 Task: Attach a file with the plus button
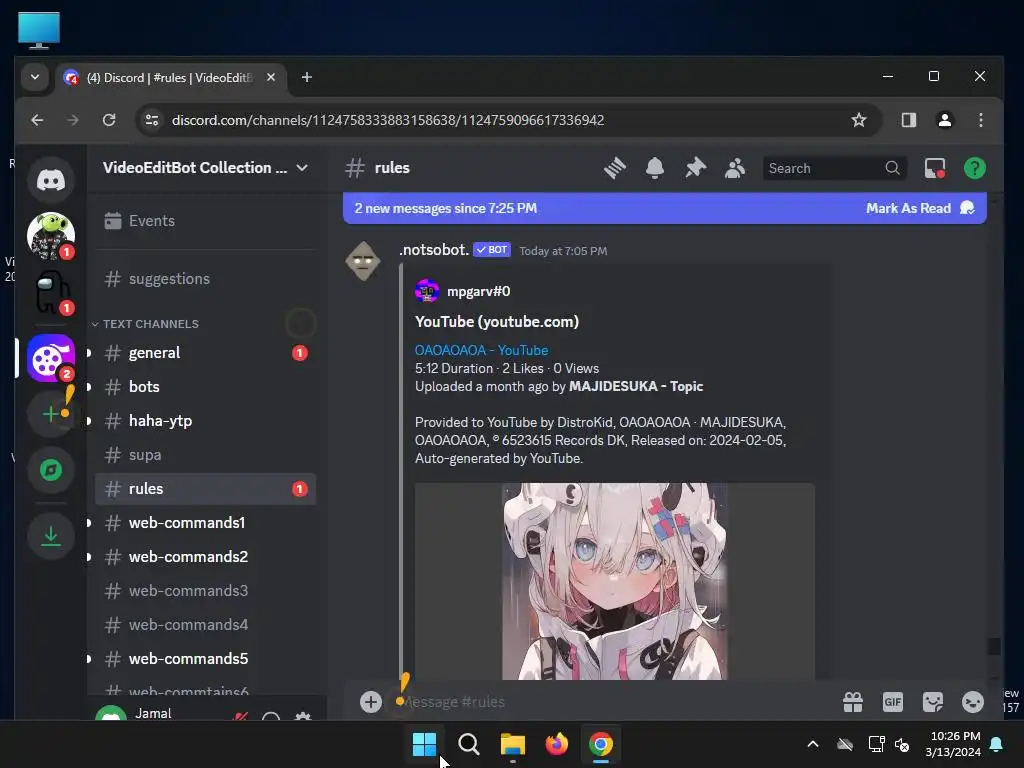point(370,702)
